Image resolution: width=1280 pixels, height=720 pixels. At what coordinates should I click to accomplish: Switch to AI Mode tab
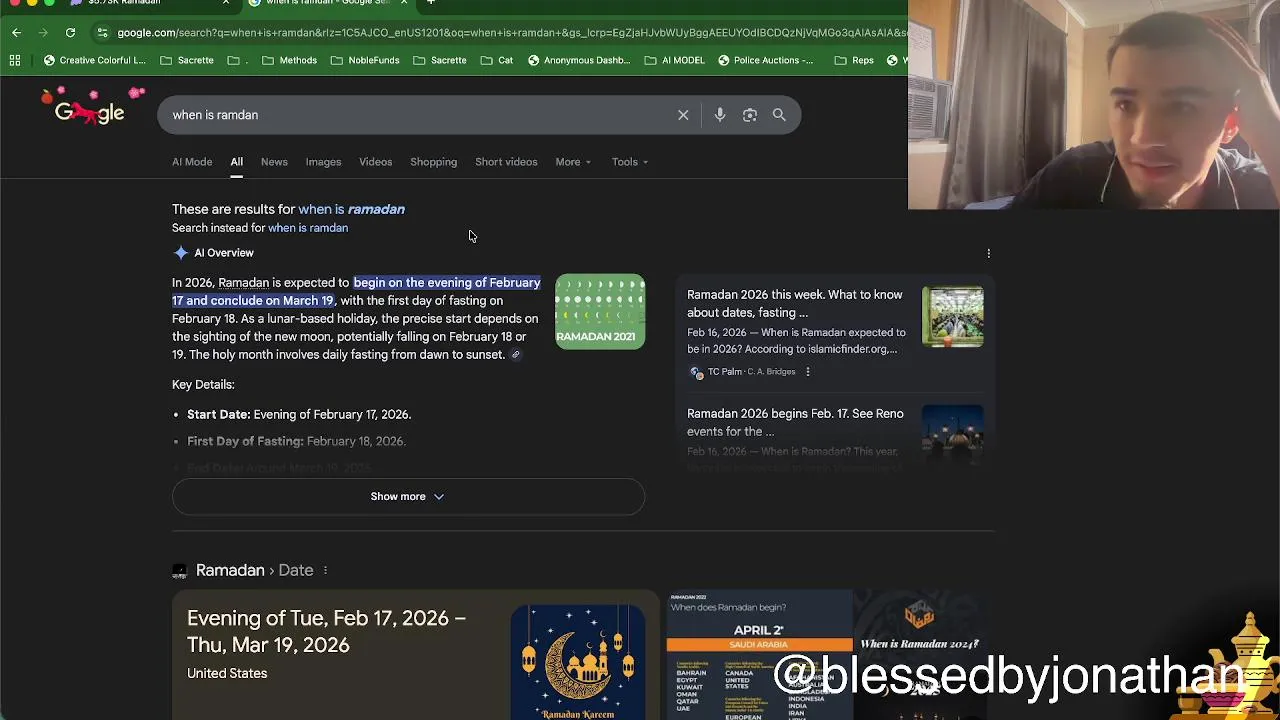pyautogui.click(x=192, y=162)
